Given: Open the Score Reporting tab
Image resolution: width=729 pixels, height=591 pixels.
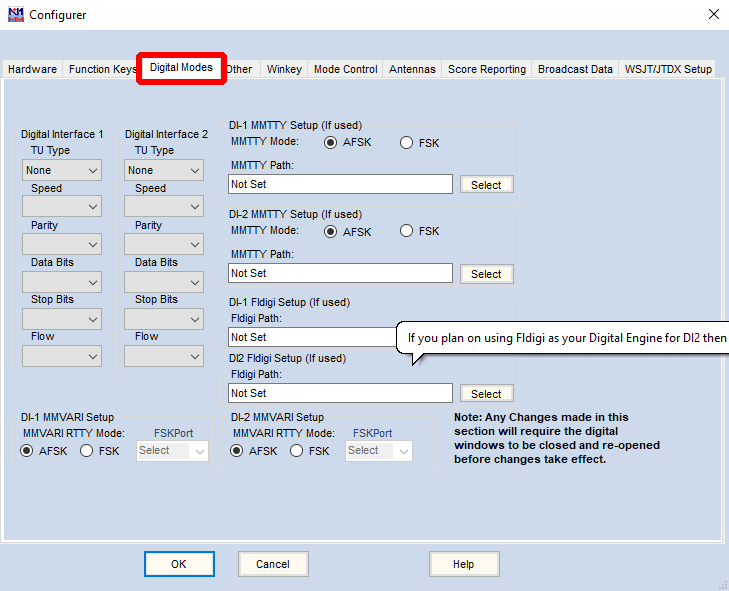Looking at the screenshot, I should pos(487,69).
